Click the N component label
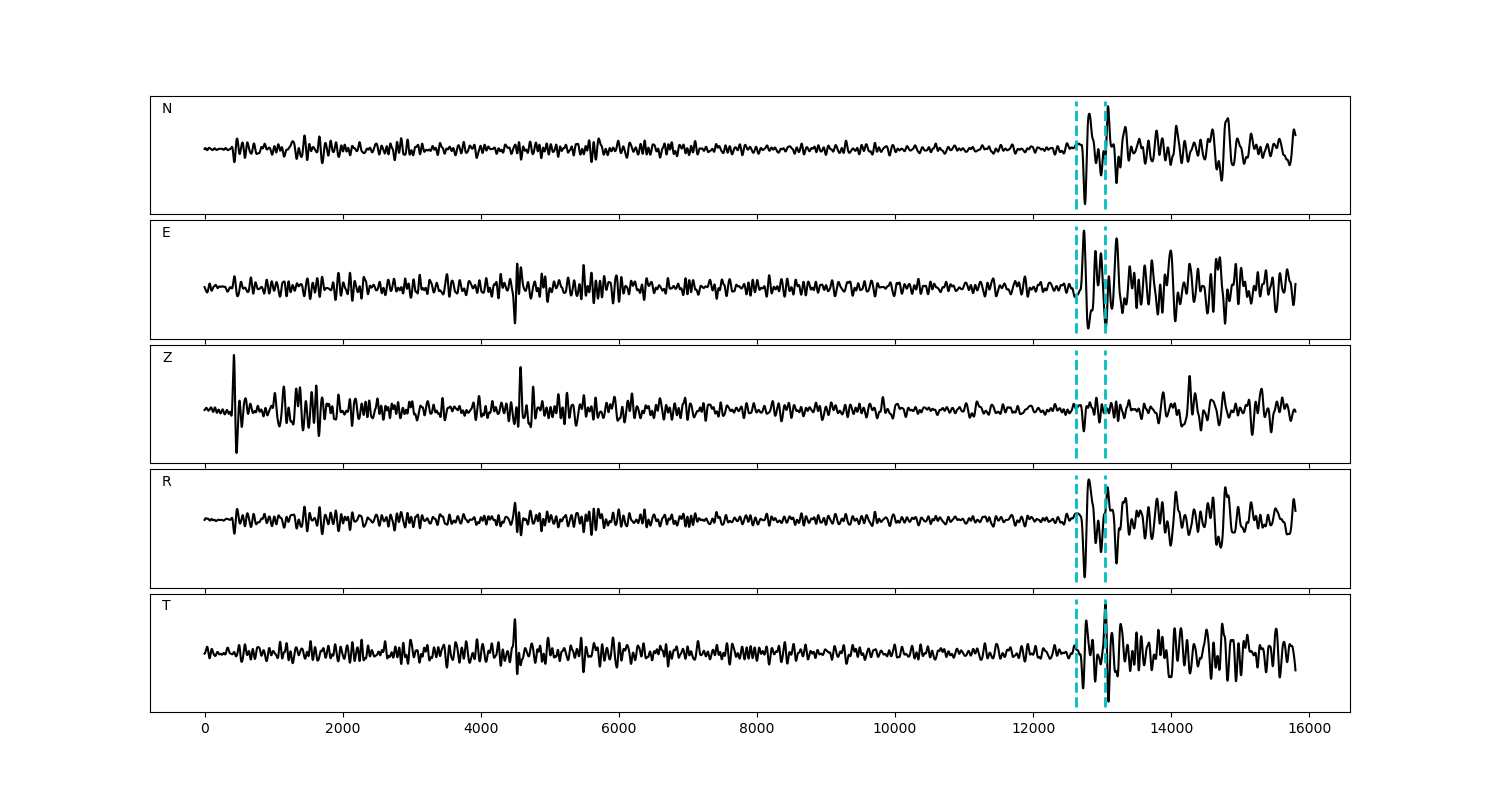1500x800 pixels. 167,109
